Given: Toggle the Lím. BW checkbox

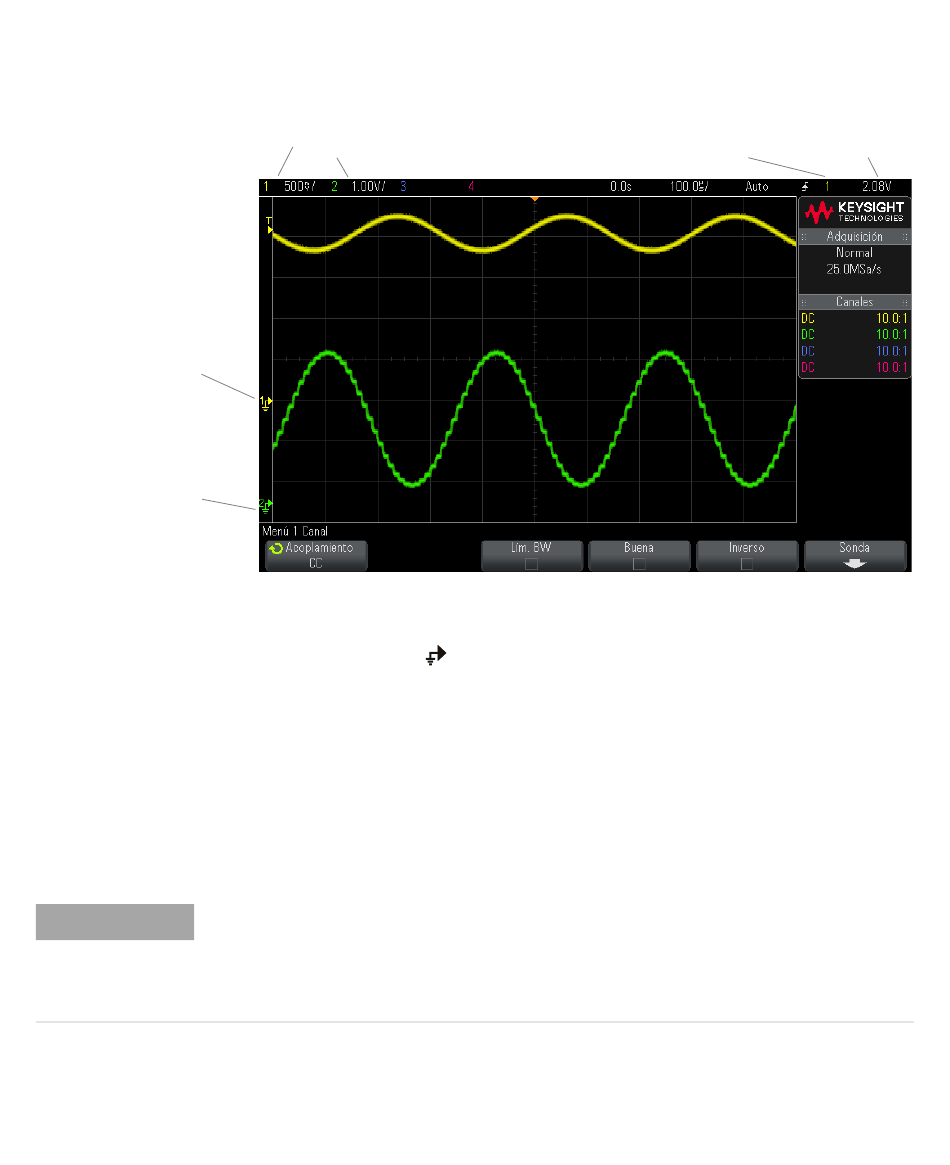Looking at the screenshot, I should [531, 564].
